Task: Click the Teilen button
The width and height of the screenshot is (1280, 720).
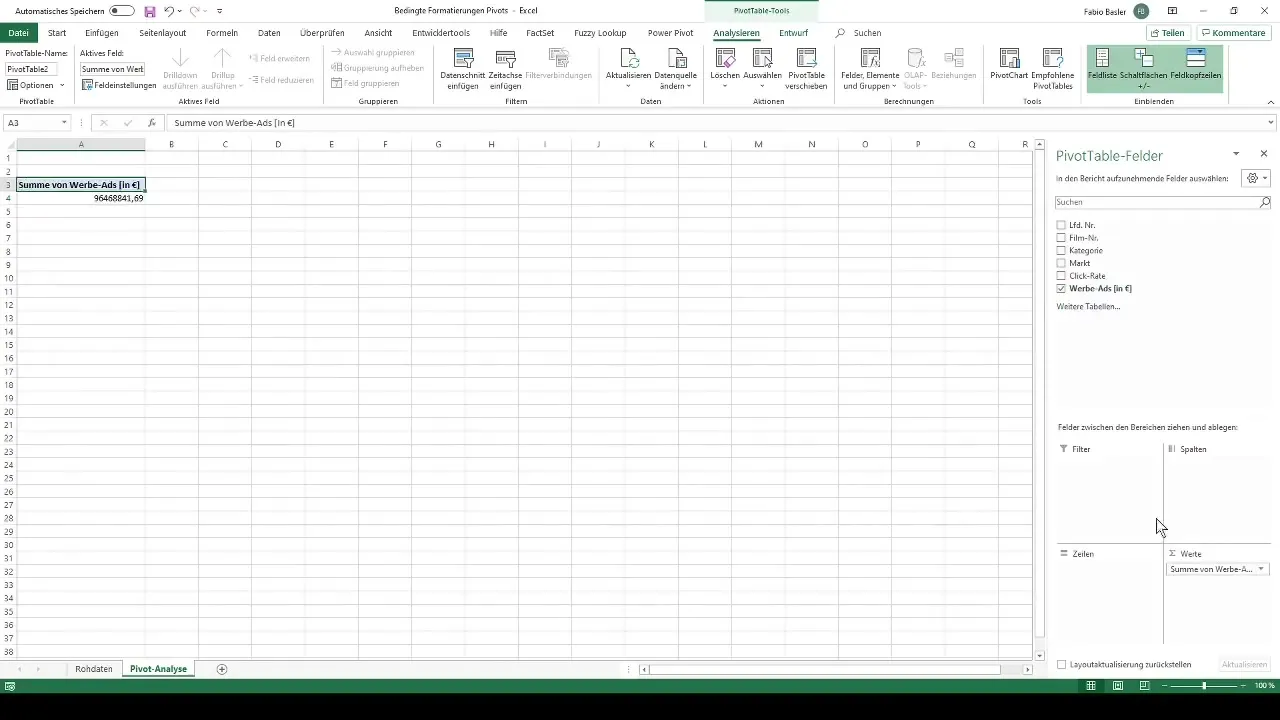Action: point(1168,33)
